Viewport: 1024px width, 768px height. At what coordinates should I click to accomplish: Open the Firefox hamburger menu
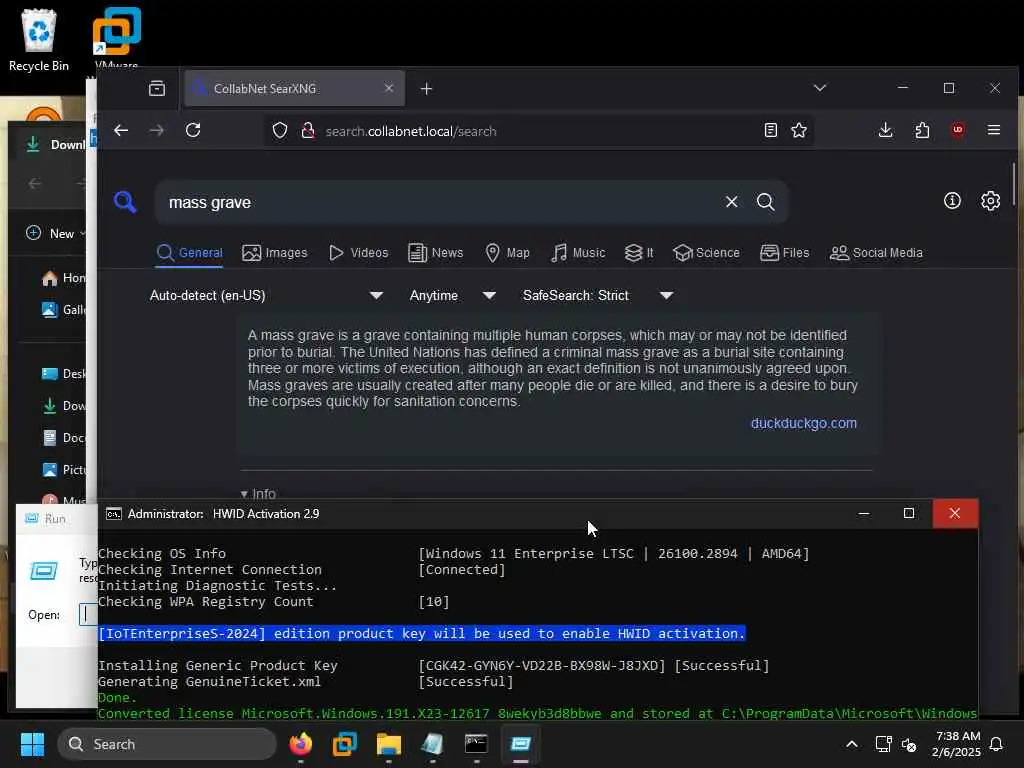click(994, 131)
